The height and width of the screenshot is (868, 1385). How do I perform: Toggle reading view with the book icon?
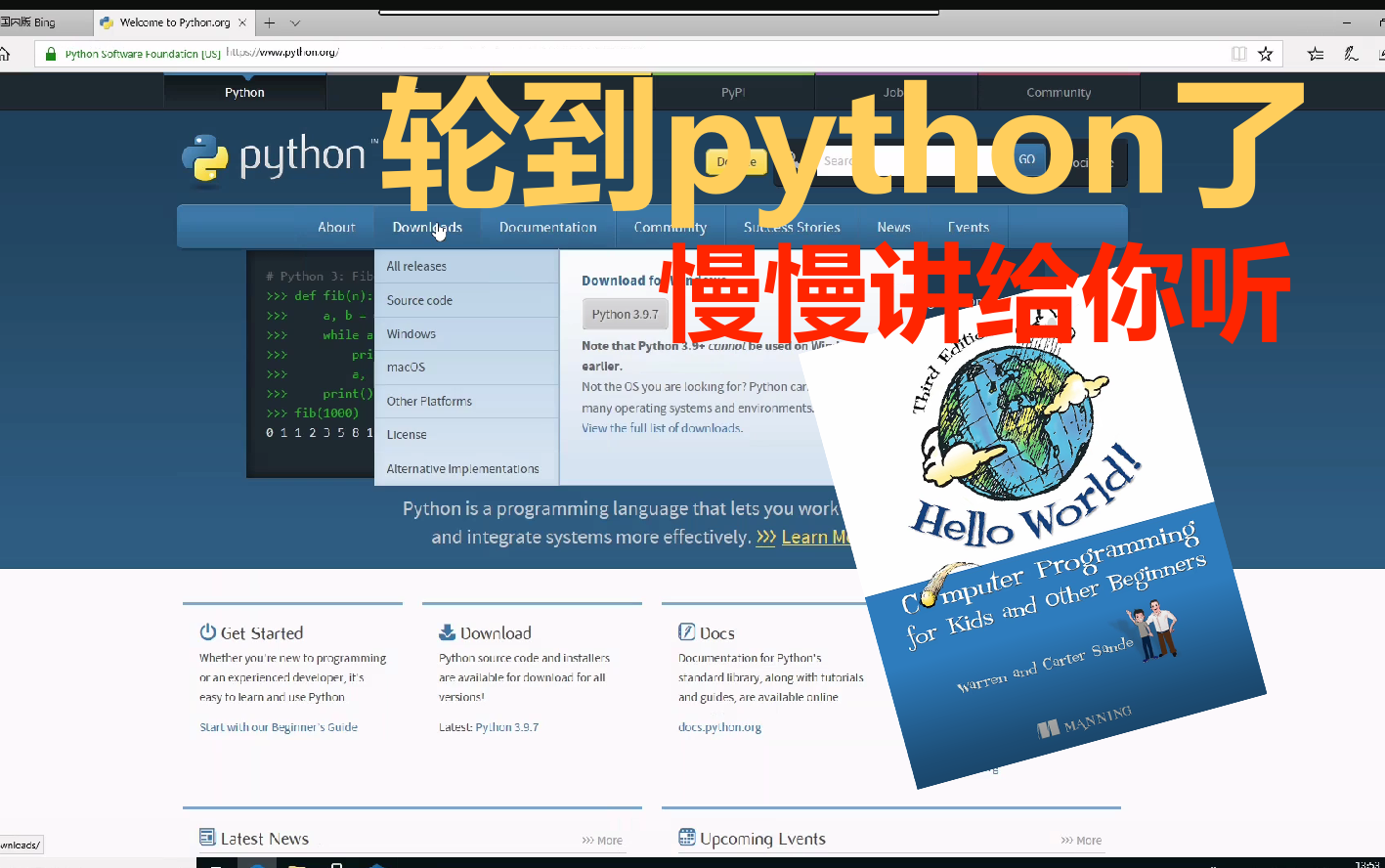(x=1237, y=54)
